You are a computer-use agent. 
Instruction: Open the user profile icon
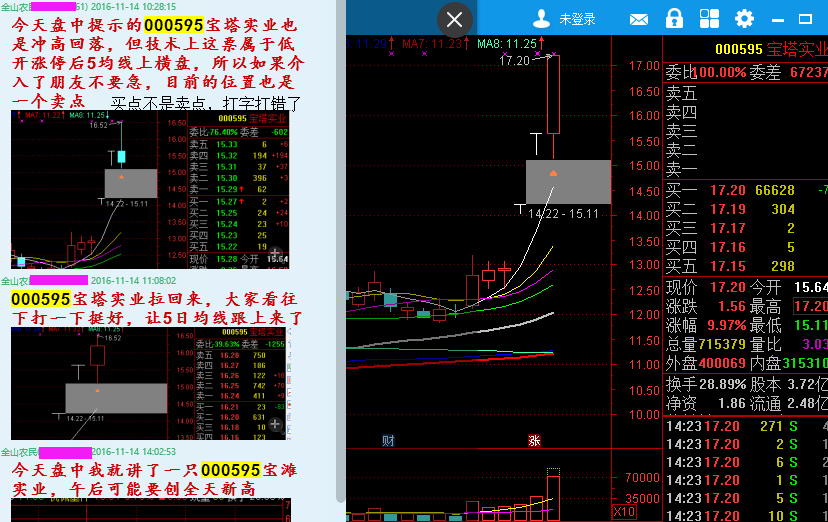[541, 20]
